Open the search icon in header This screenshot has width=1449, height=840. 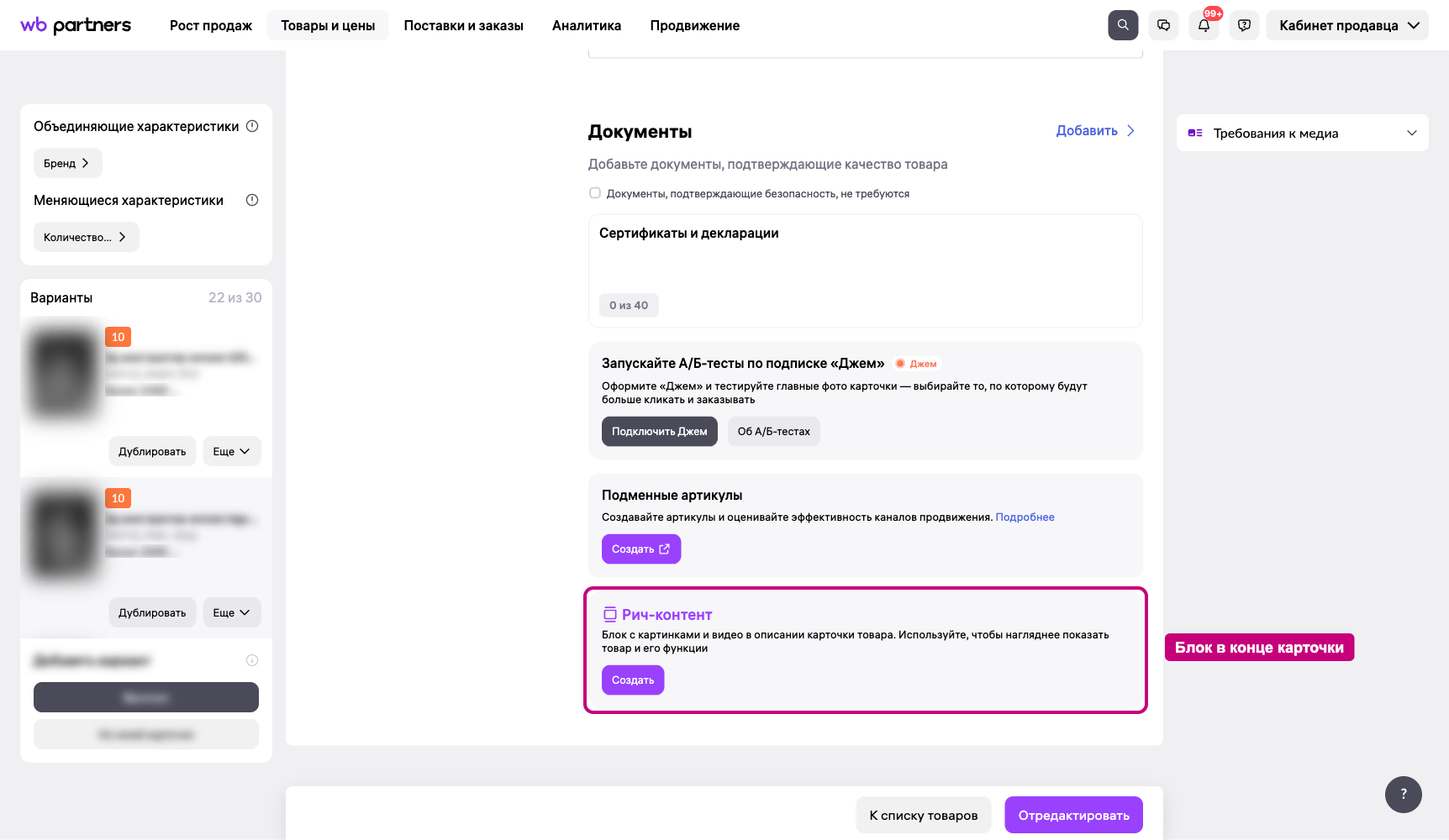point(1123,25)
